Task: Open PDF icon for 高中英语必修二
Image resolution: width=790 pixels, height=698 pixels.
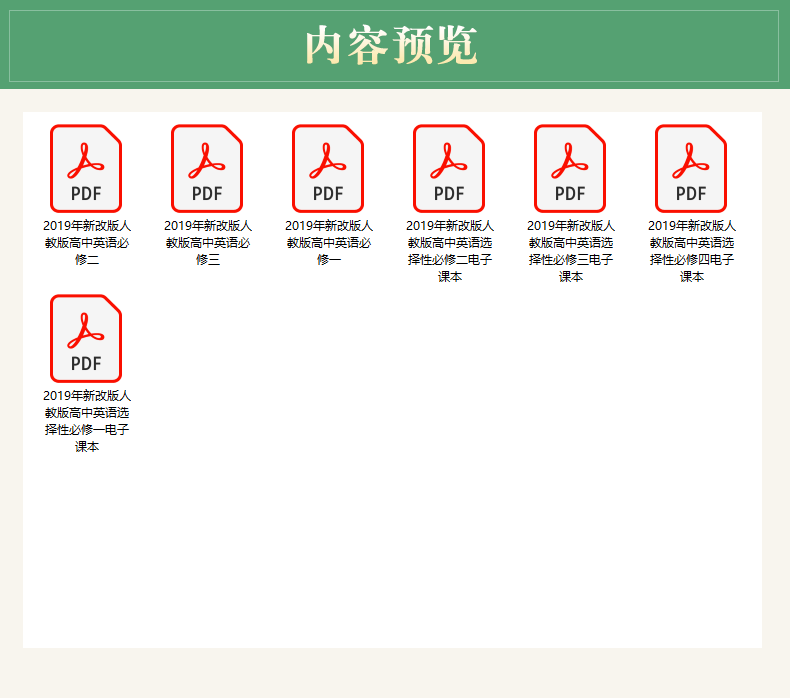Action: (86, 168)
